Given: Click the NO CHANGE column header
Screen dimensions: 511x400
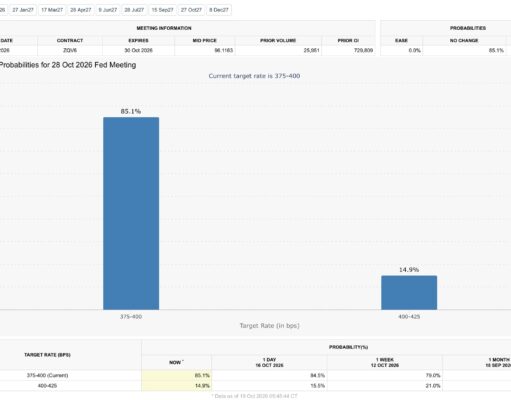Looking at the screenshot, I should pyautogui.click(x=464, y=40).
